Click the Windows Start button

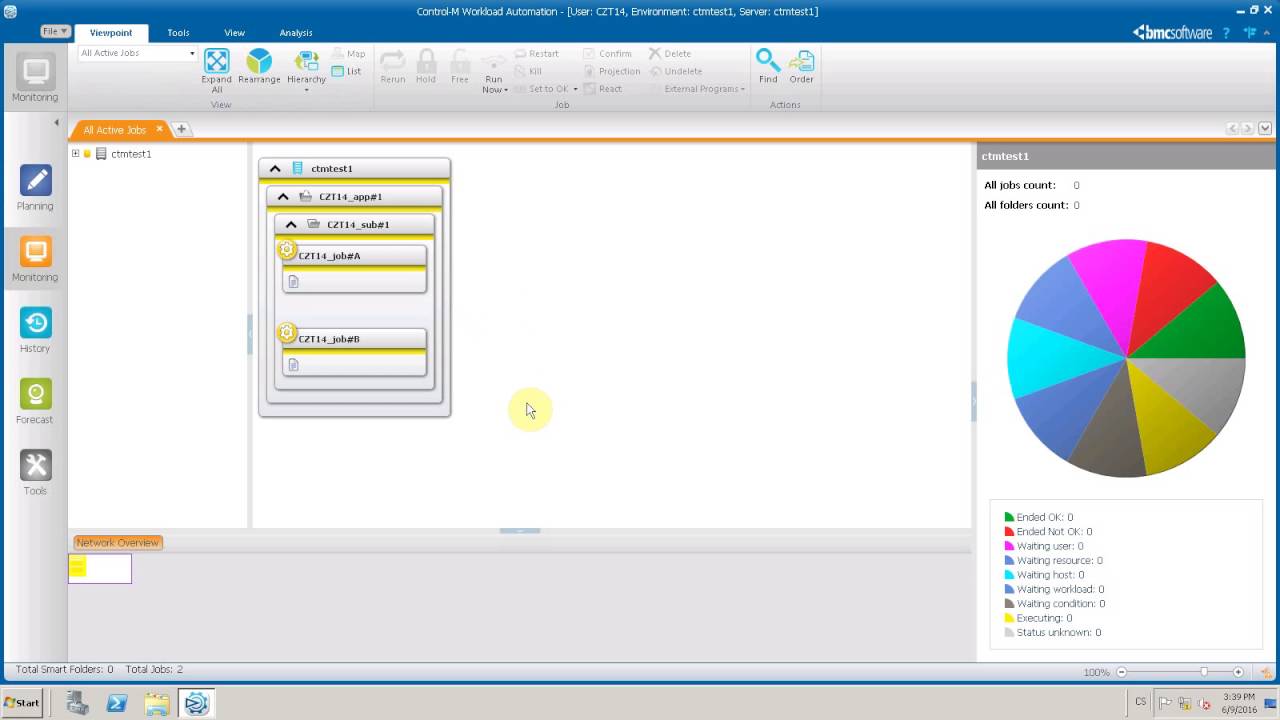(x=21, y=703)
